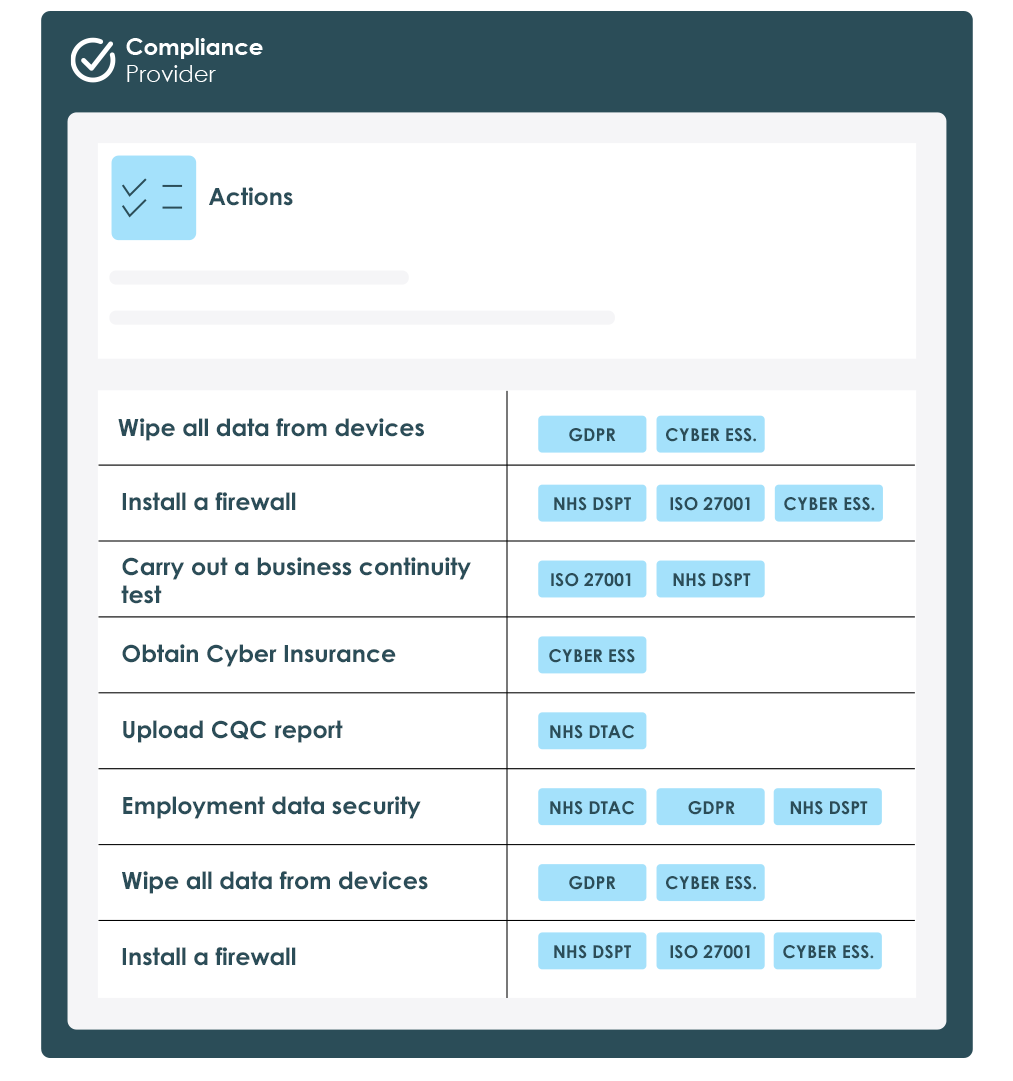Select NHS DSPT tag in Employment data security row
The height and width of the screenshot is (1081, 1013).
click(x=828, y=808)
